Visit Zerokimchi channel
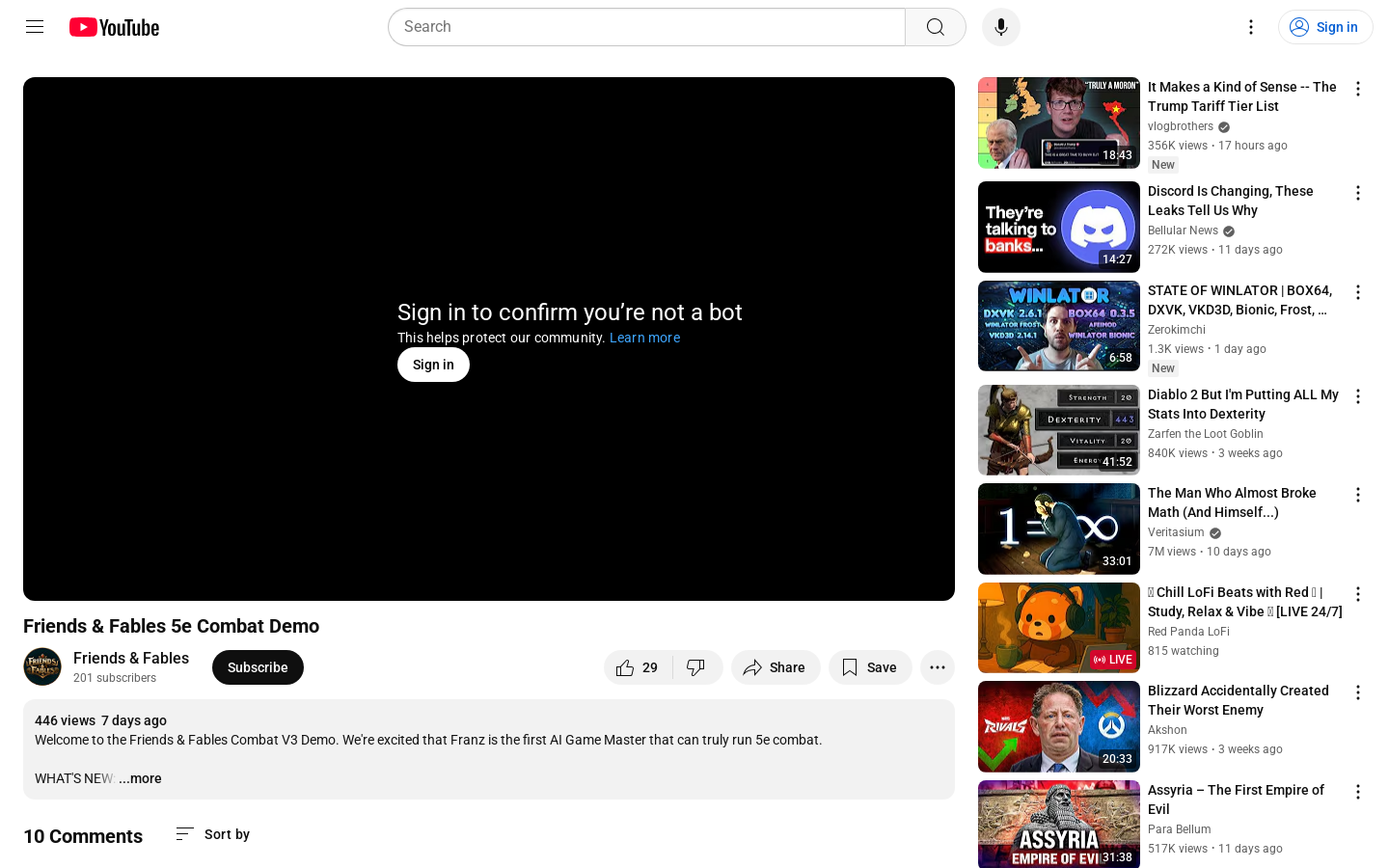Viewport: 1389px width, 868px height. (1177, 330)
